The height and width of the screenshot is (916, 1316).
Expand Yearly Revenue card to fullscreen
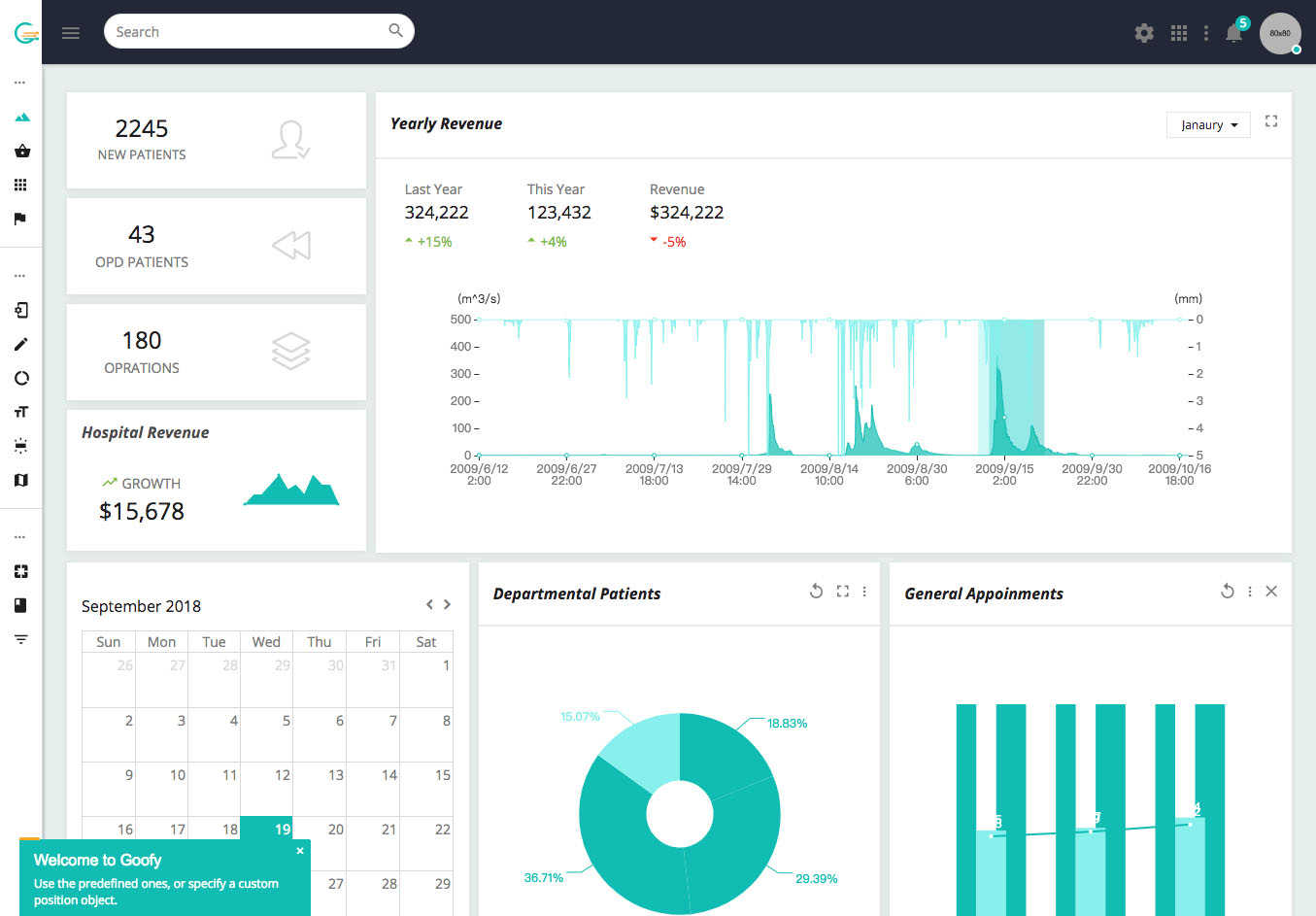(x=1271, y=121)
